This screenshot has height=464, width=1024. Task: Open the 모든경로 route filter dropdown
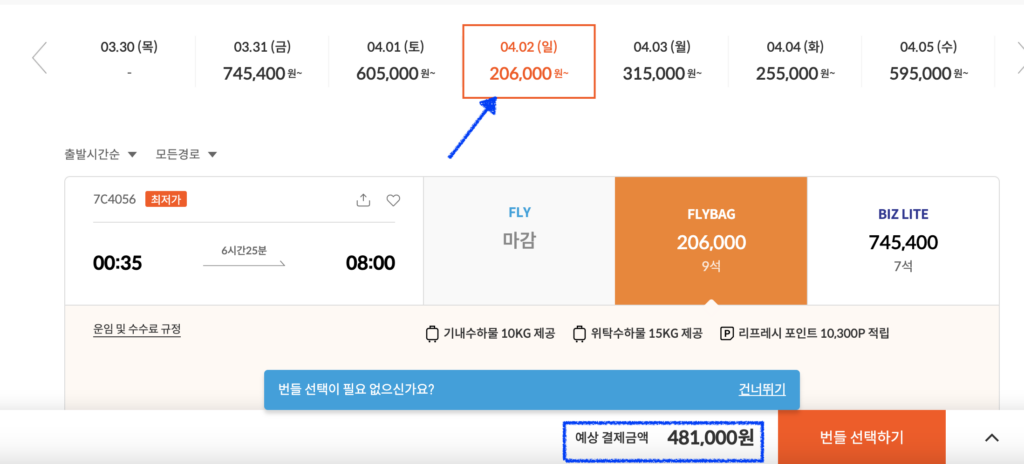click(x=186, y=155)
